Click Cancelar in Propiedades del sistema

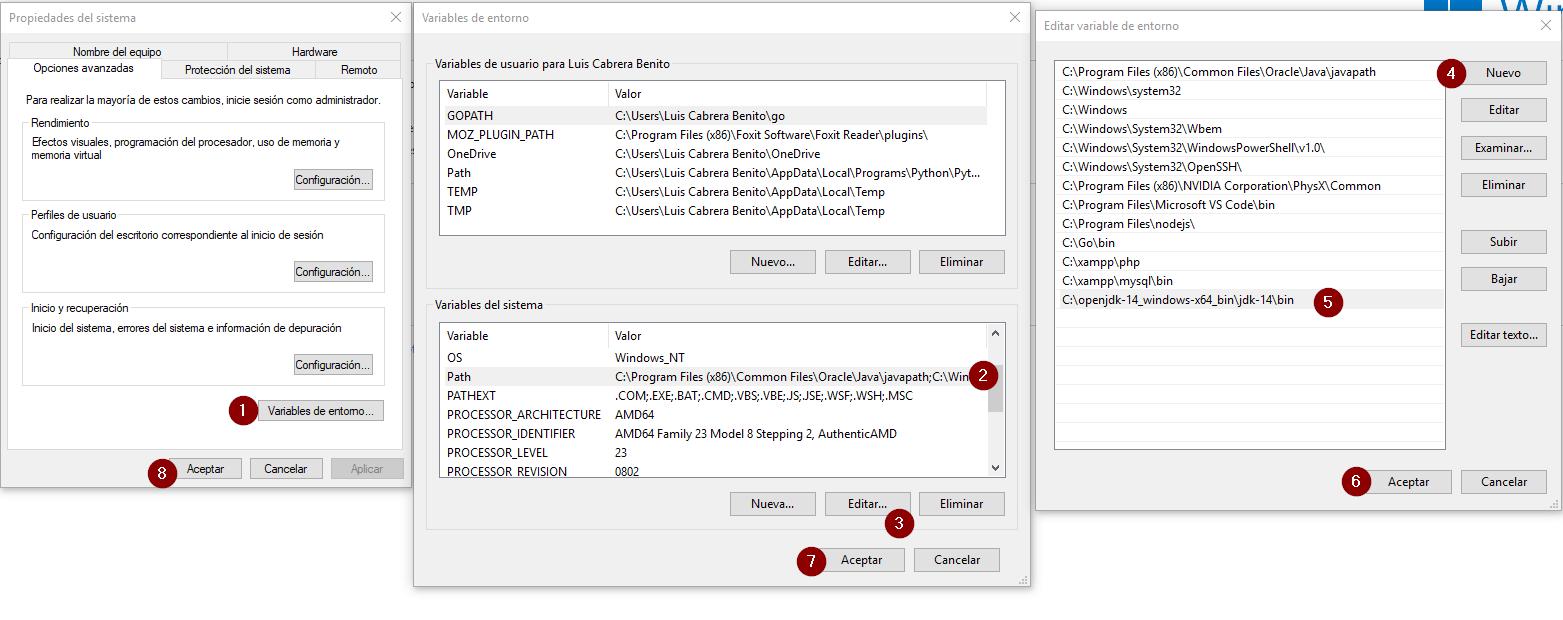tap(285, 469)
